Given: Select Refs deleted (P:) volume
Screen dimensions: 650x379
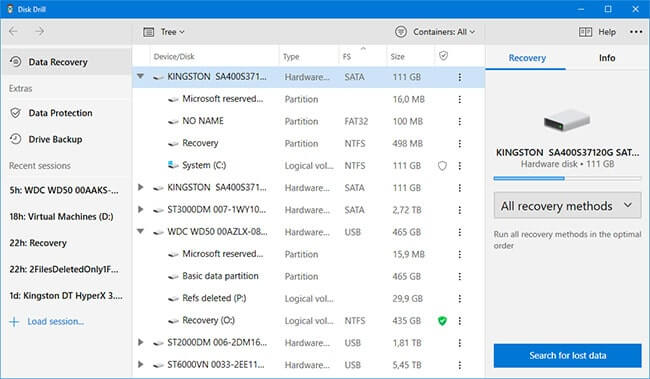Looking at the screenshot, I should [x=308, y=298].
